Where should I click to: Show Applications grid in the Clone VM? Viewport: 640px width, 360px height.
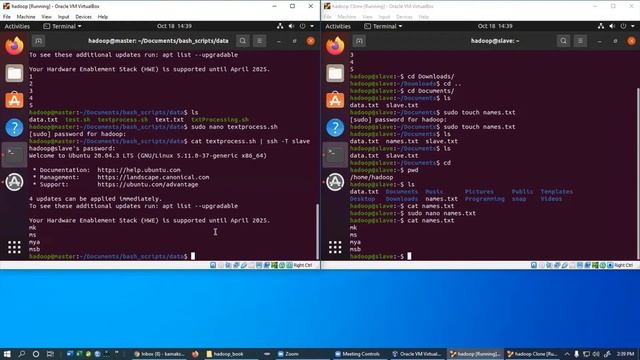(335, 247)
